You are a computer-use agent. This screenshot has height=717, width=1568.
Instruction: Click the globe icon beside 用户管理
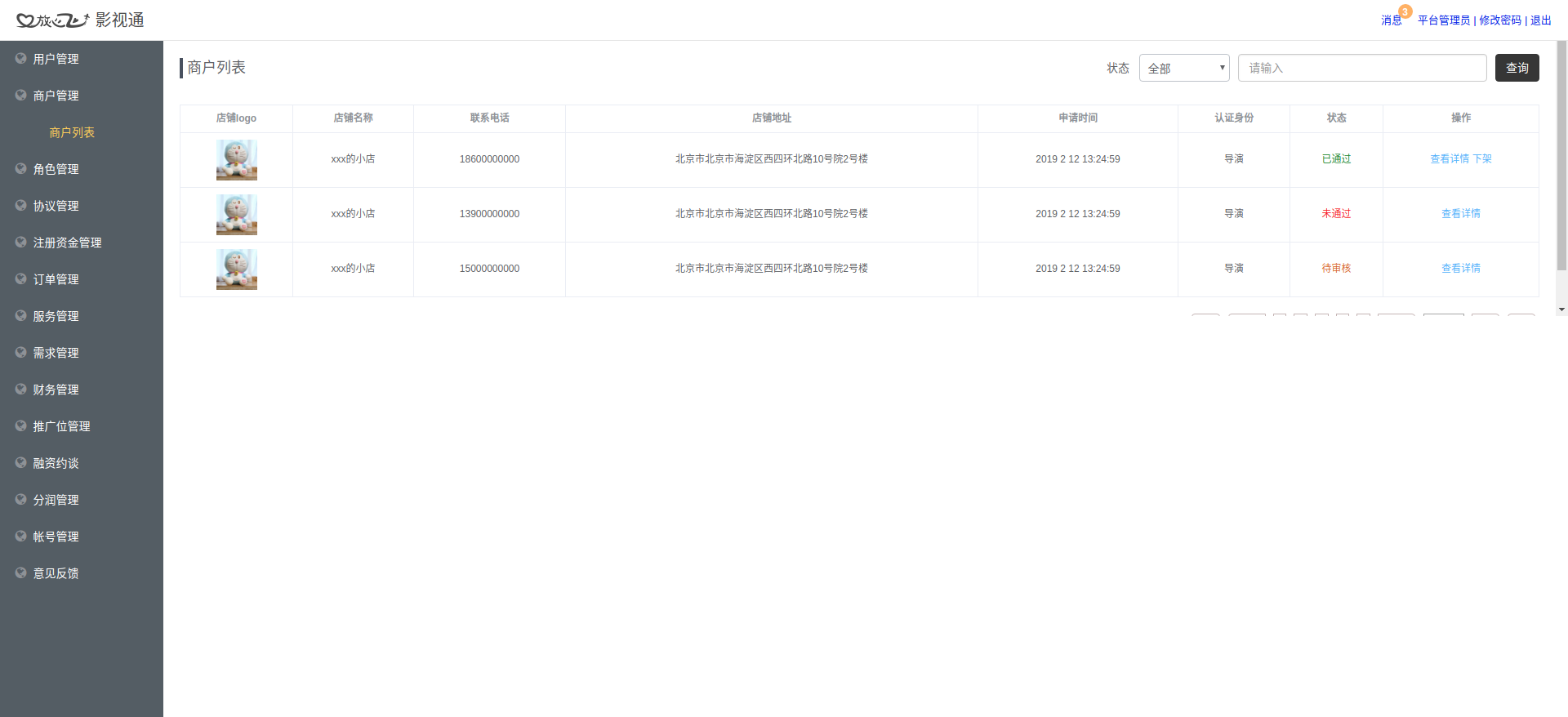(21, 59)
